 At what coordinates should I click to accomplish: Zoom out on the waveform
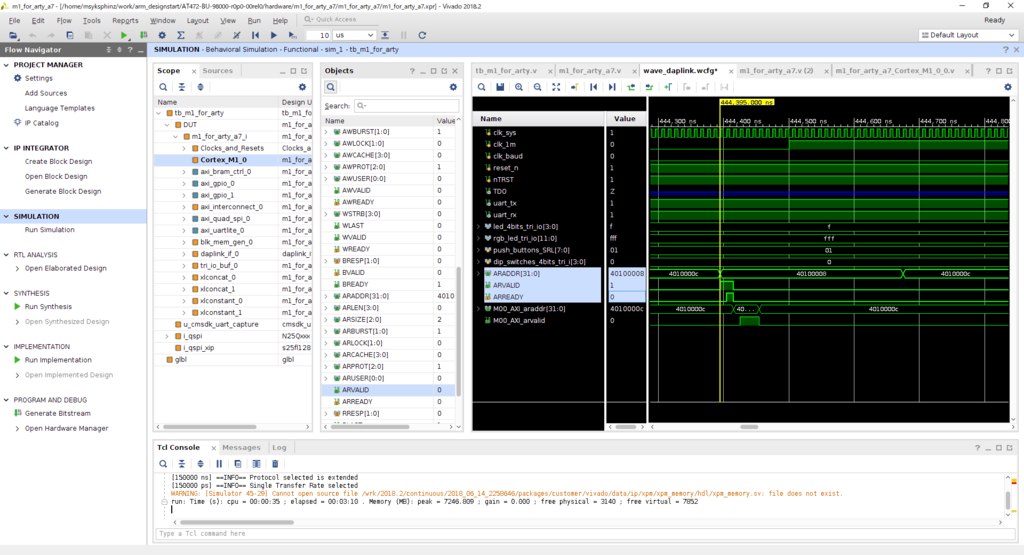(537, 87)
